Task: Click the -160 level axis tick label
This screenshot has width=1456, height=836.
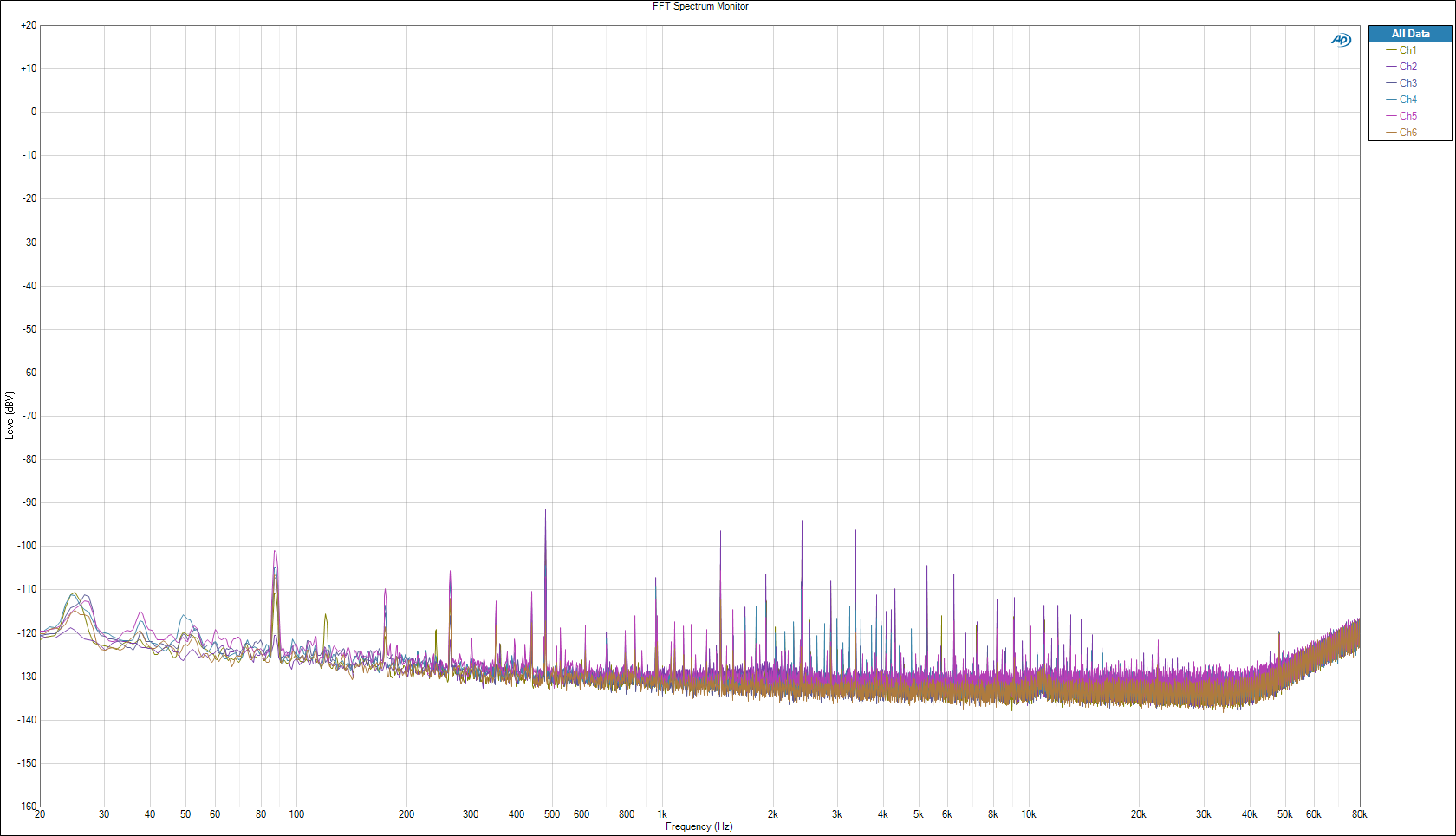Action: (x=29, y=807)
